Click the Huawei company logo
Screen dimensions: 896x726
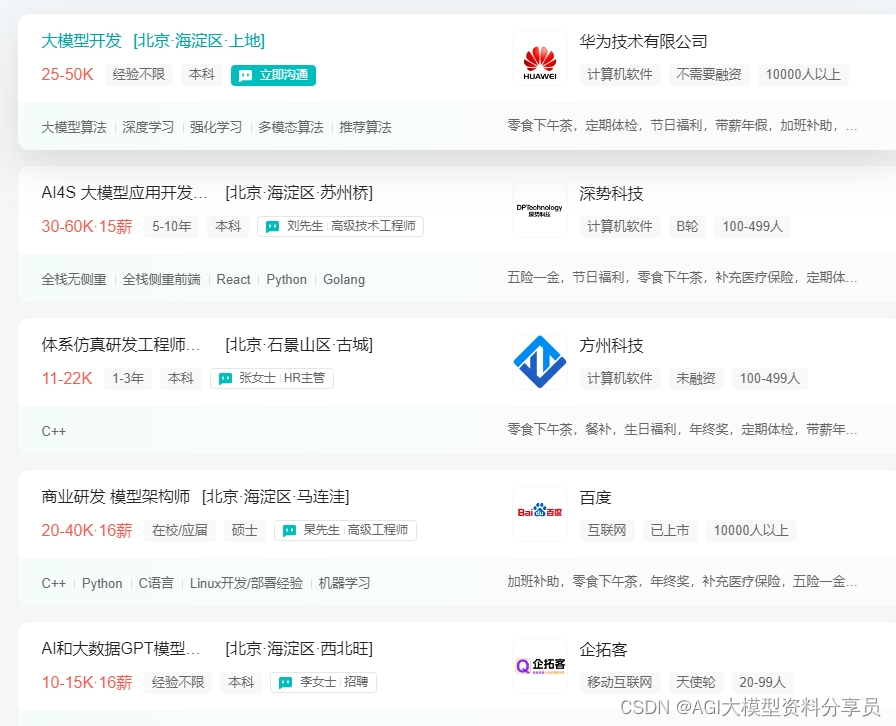(x=540, y=58)
